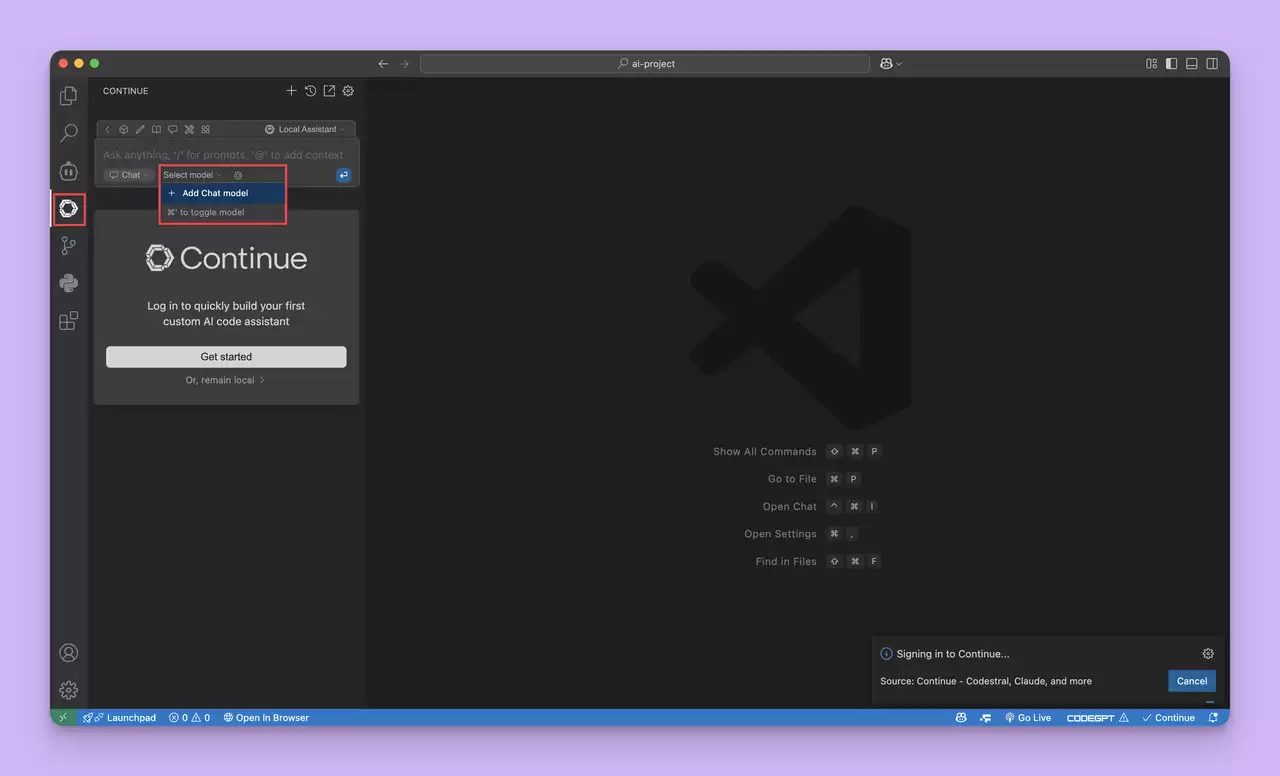
Task: Click the status bar icon left of Go Live
Action: point(985,718)
